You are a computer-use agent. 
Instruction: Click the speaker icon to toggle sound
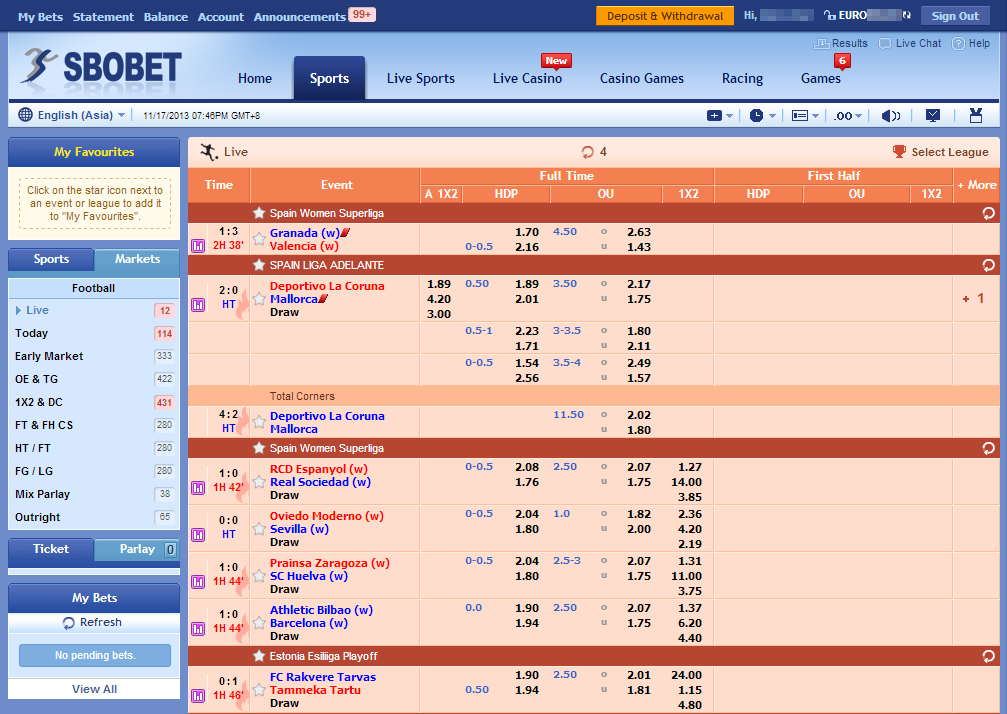[890, 115]
